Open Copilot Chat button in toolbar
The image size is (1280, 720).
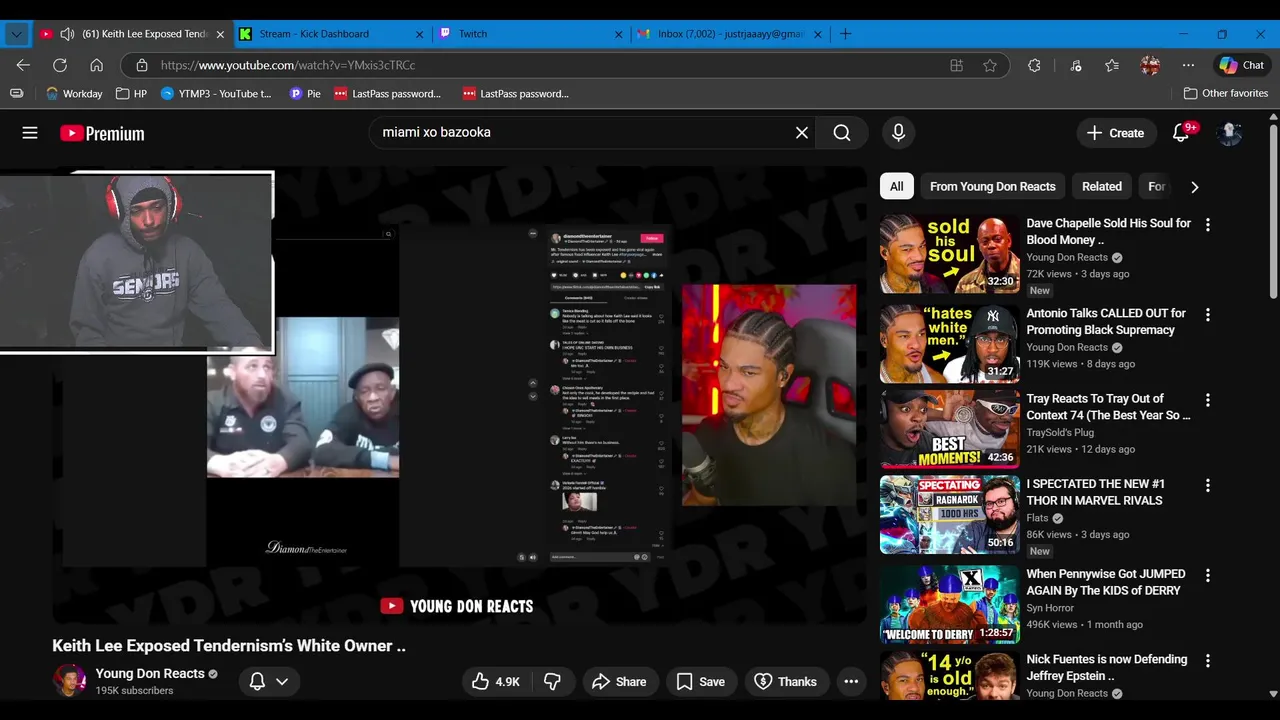(1242, 65)
